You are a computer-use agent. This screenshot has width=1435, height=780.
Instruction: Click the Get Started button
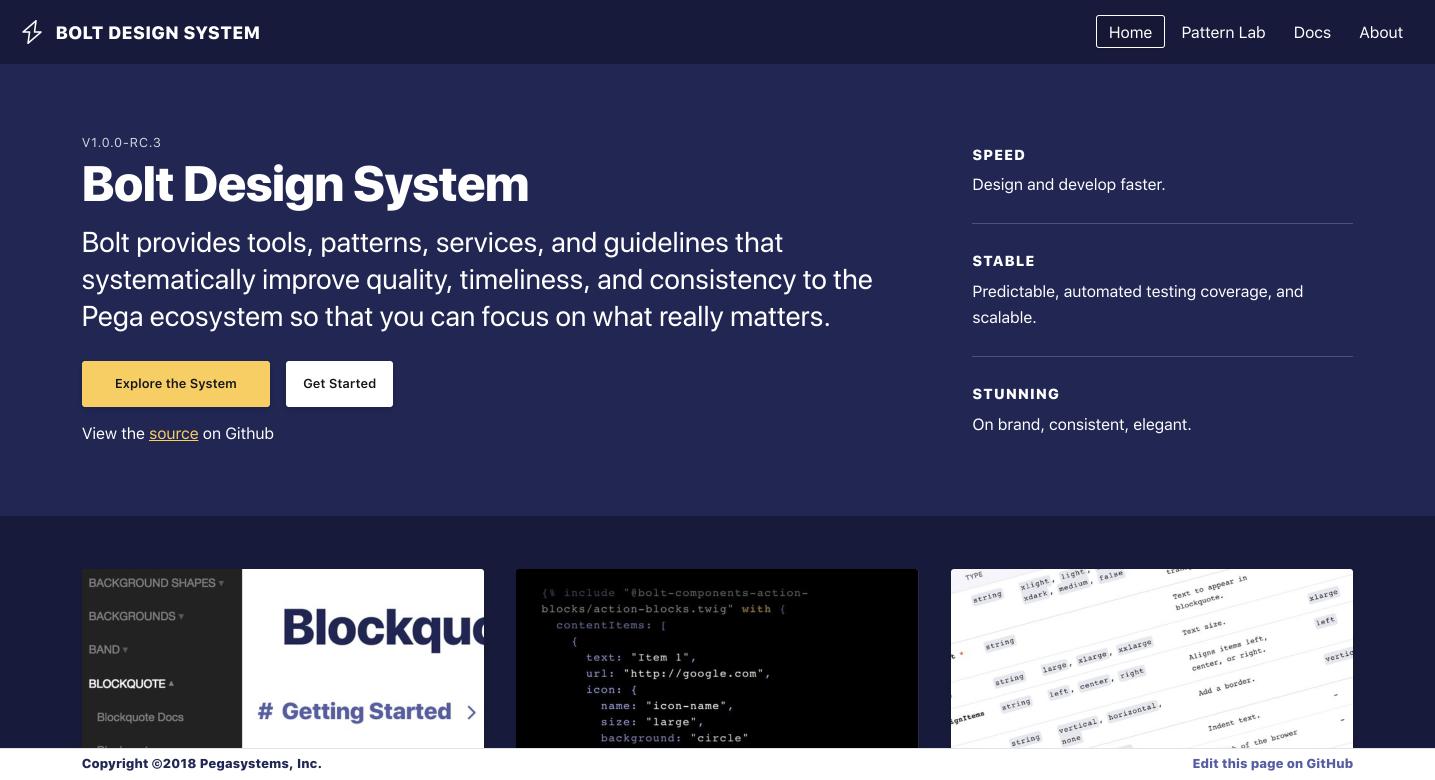pyautogui.click(x=339, y=384)
